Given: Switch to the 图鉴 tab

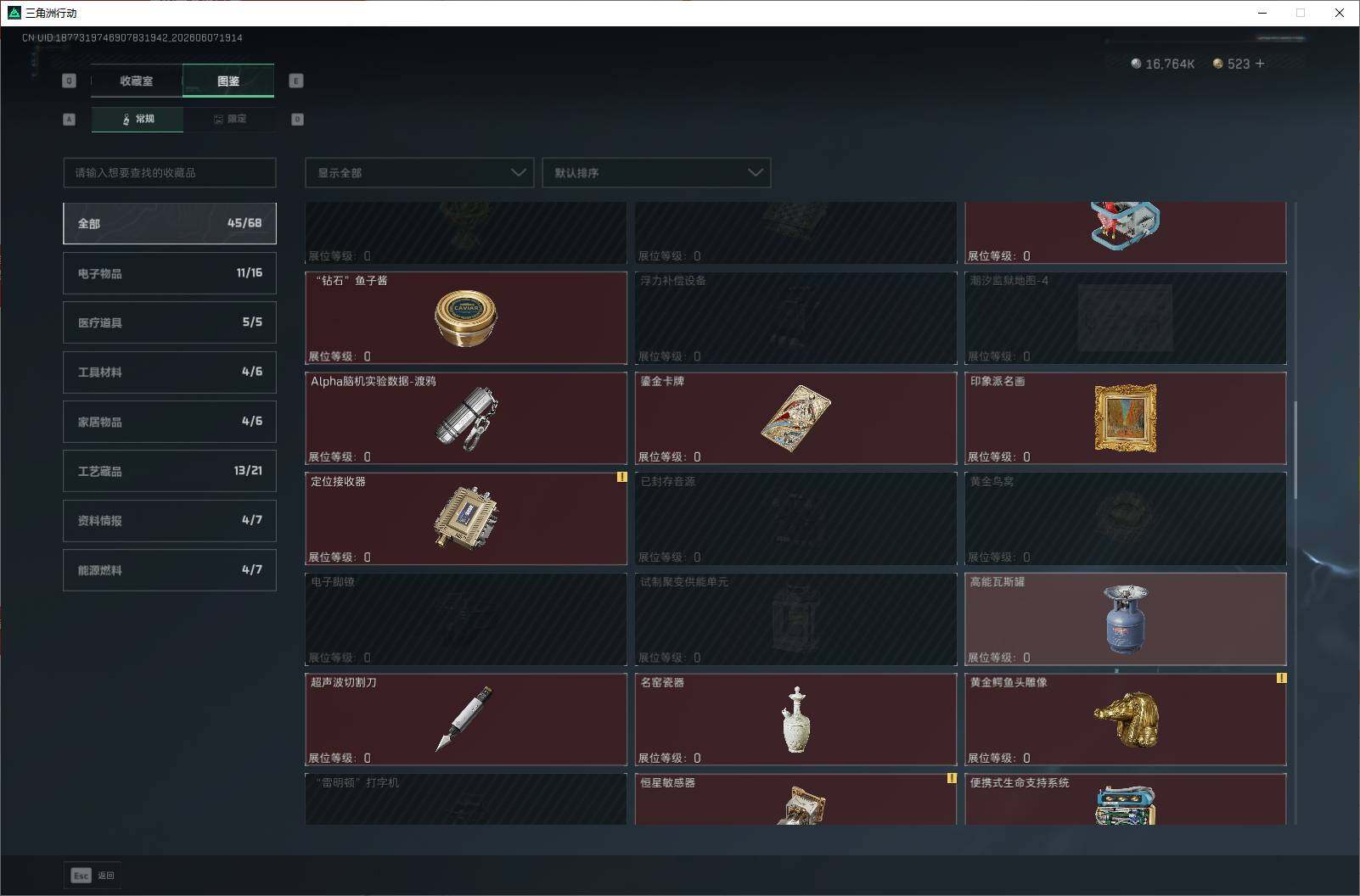Looking at the screenshot, I should tap(228, 81).
